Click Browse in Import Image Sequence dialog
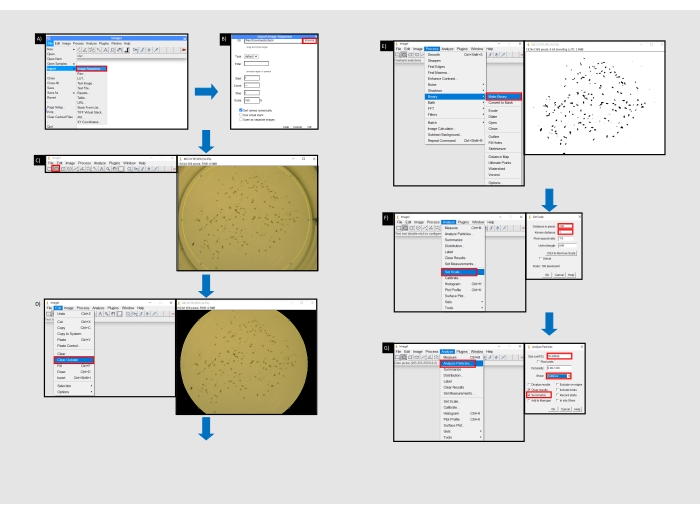Image resolution: width=700 pixels, height=514 pixels. (x=308, y=42)
